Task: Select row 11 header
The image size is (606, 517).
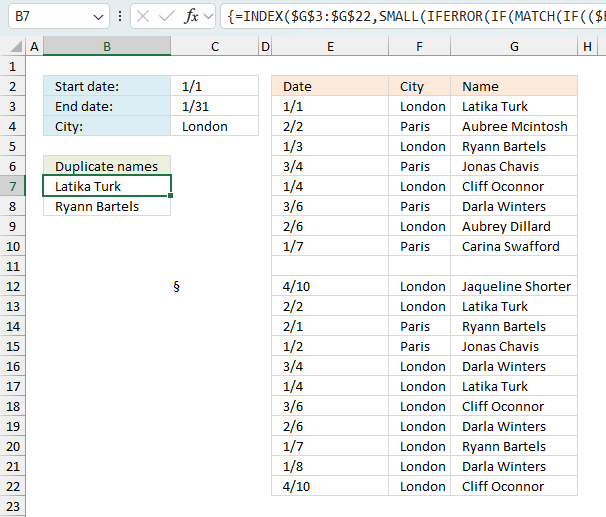Action: coord(13,266)
